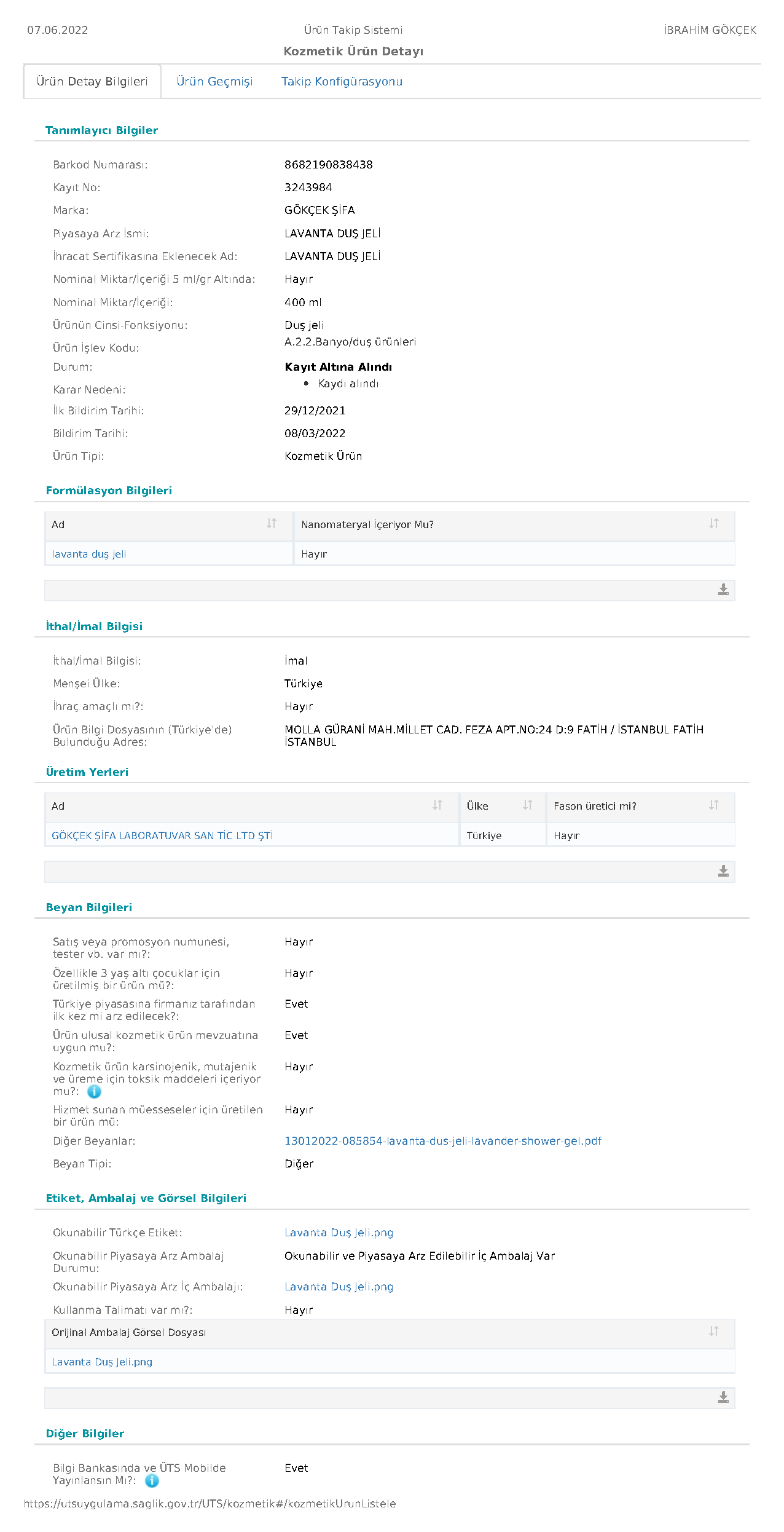
Task: Open the Takip Konfigürasyonu tab
Action: point(342,82)
